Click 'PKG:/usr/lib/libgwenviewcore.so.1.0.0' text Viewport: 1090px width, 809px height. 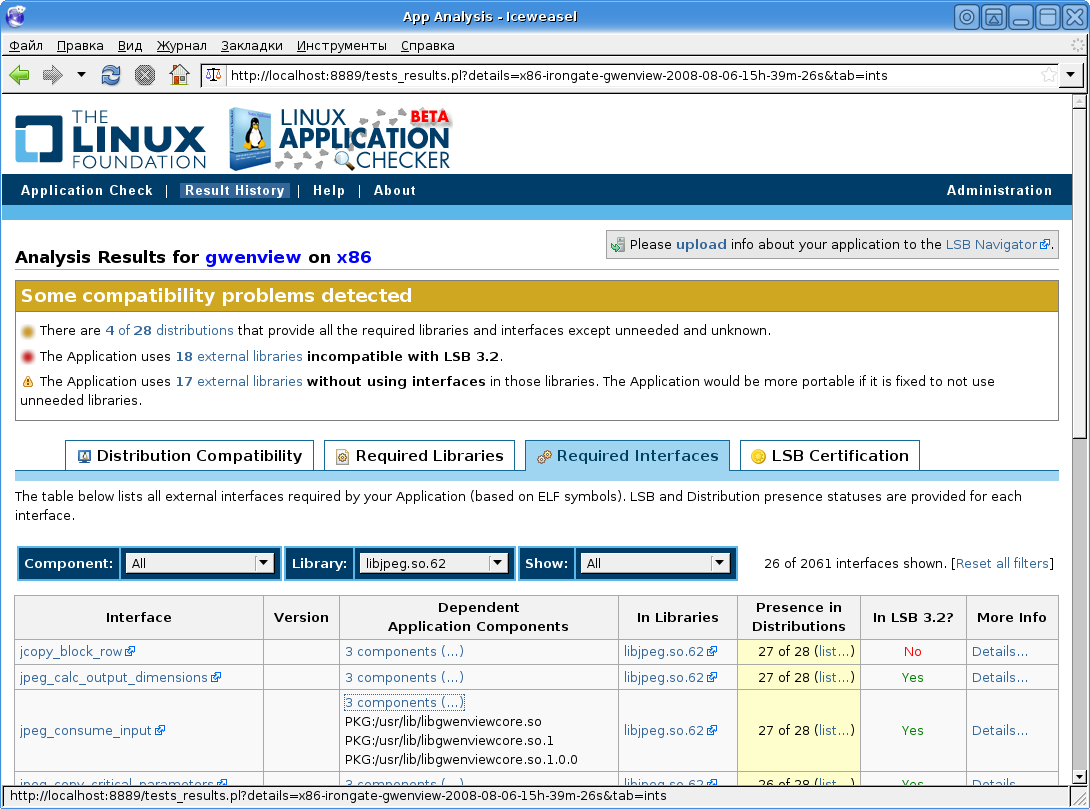point(461,760)
